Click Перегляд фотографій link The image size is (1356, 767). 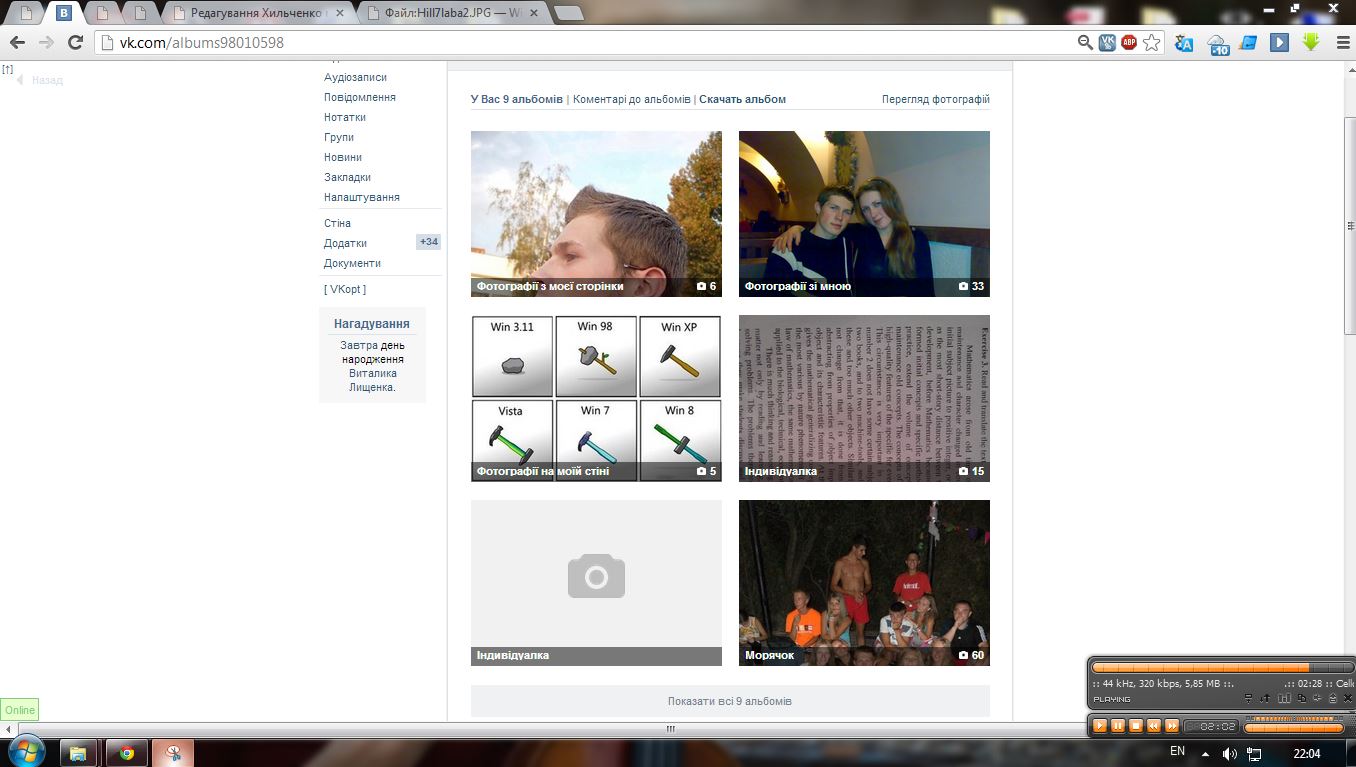(x=936, y=99)
